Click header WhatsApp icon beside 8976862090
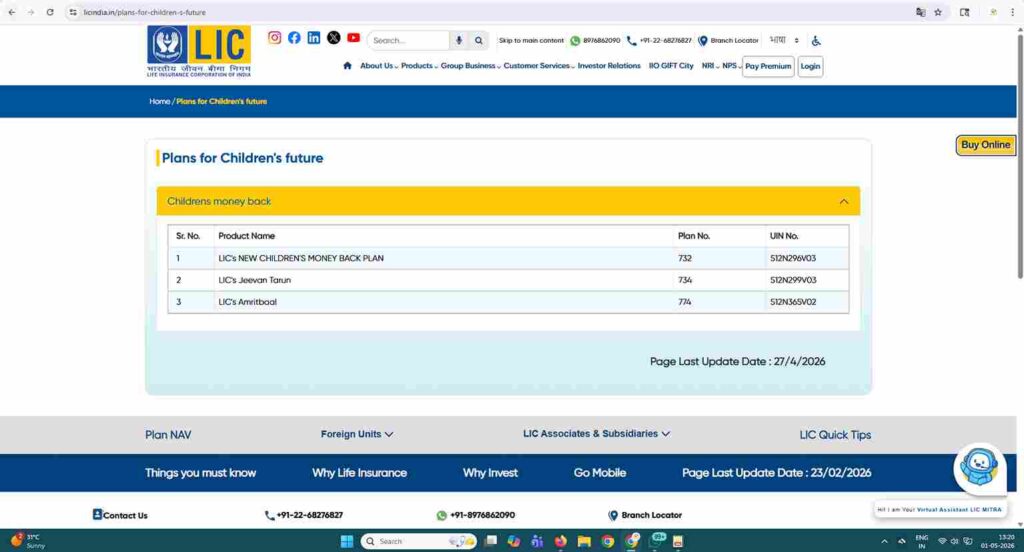Viewport: 1024px width, 552px height. coord(575,41)
